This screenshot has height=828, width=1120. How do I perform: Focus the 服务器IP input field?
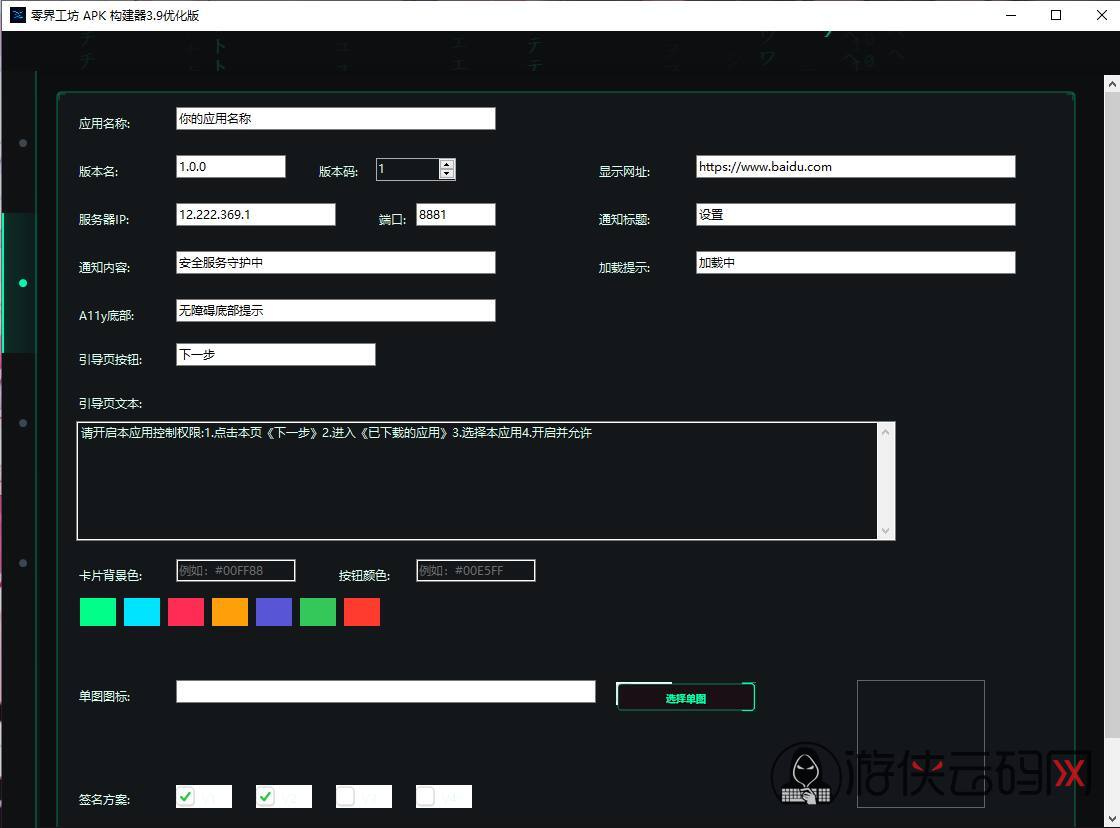(x=255, y=215)
